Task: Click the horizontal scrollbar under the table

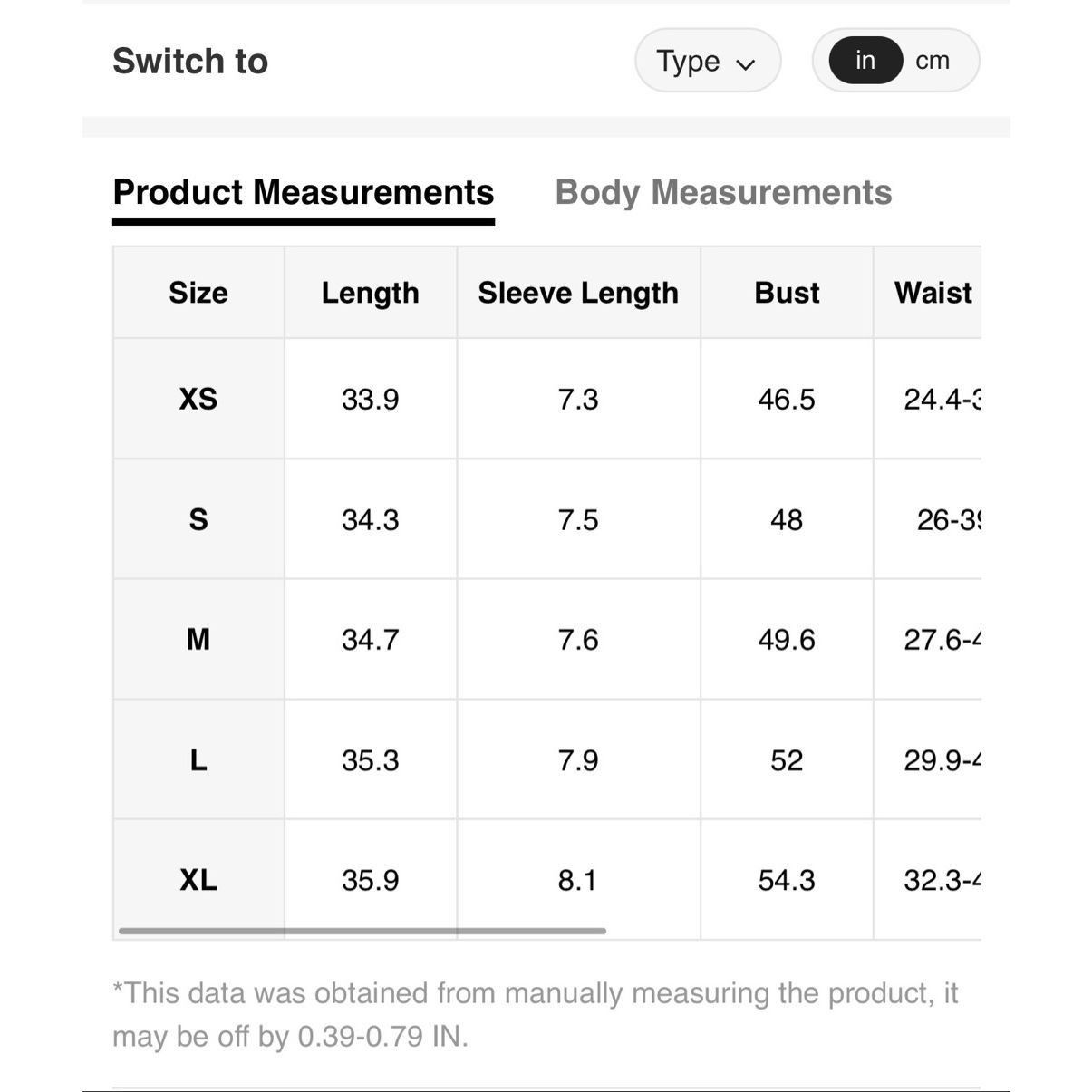Action: pos(362,931)
